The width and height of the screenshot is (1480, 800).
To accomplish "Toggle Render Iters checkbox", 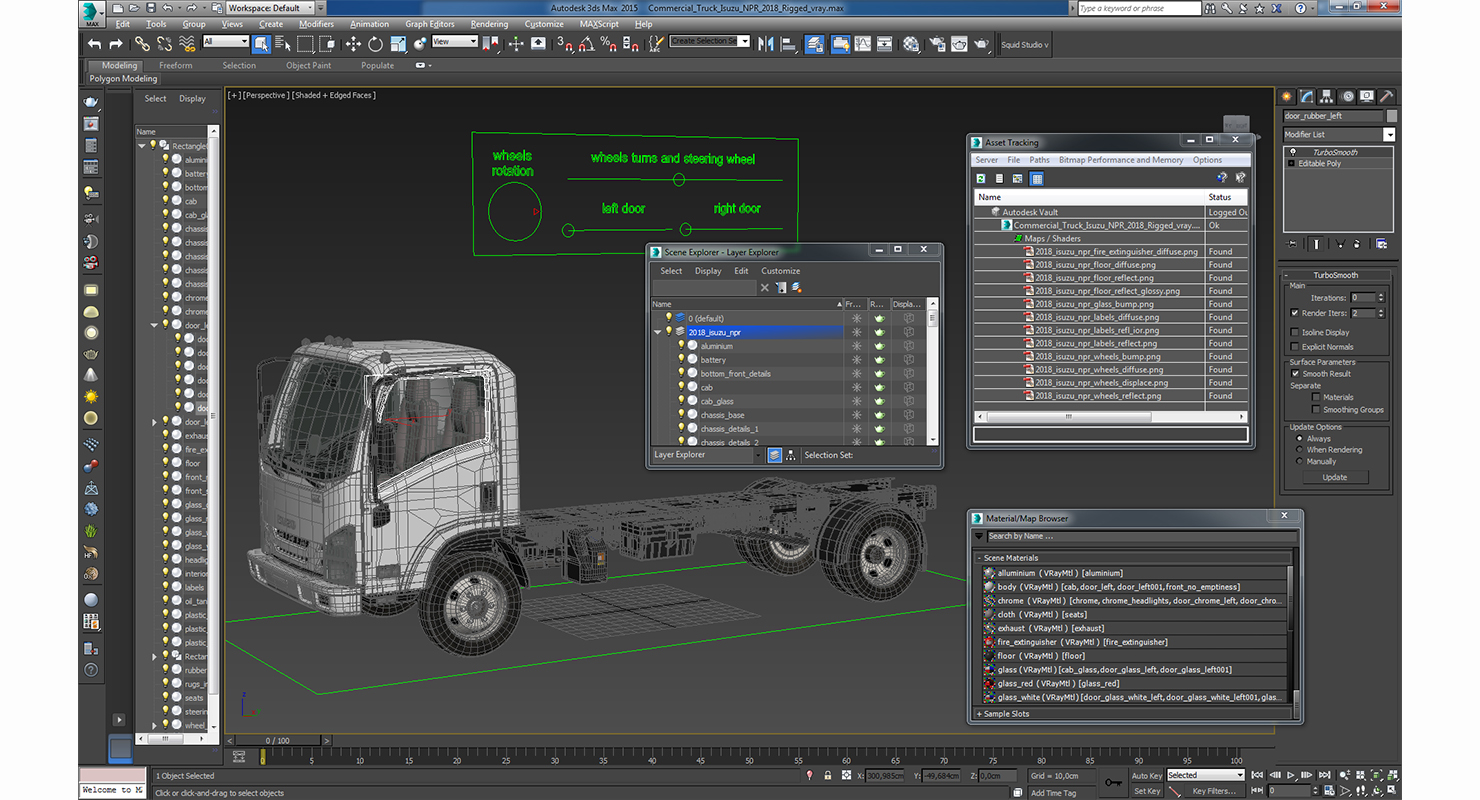I will click(1295, 313).
